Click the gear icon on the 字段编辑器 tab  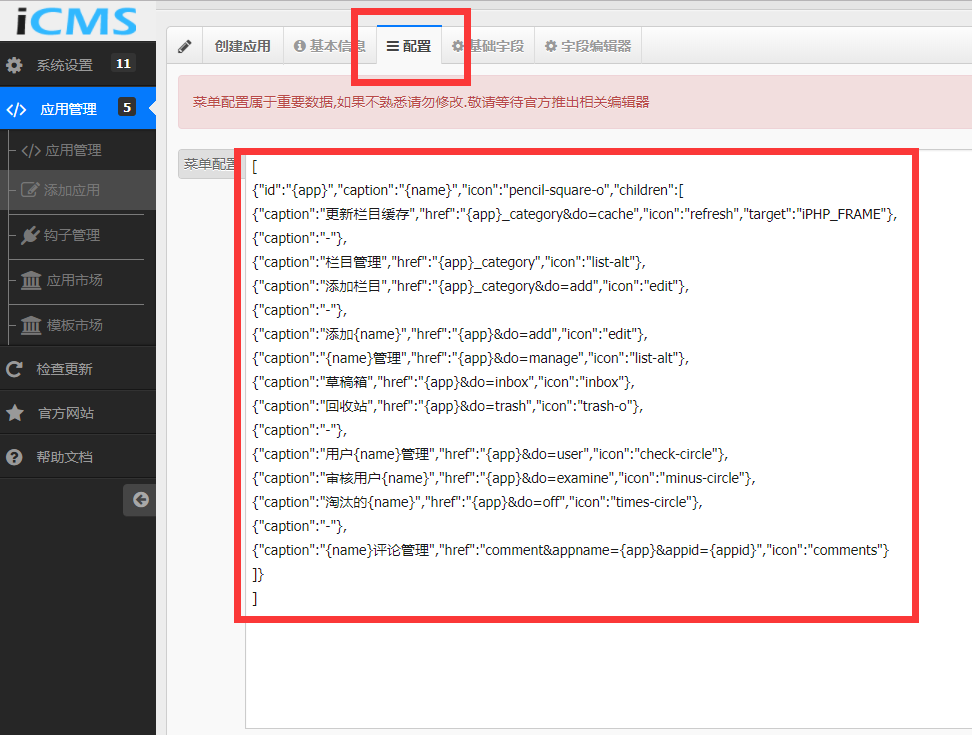550,46
